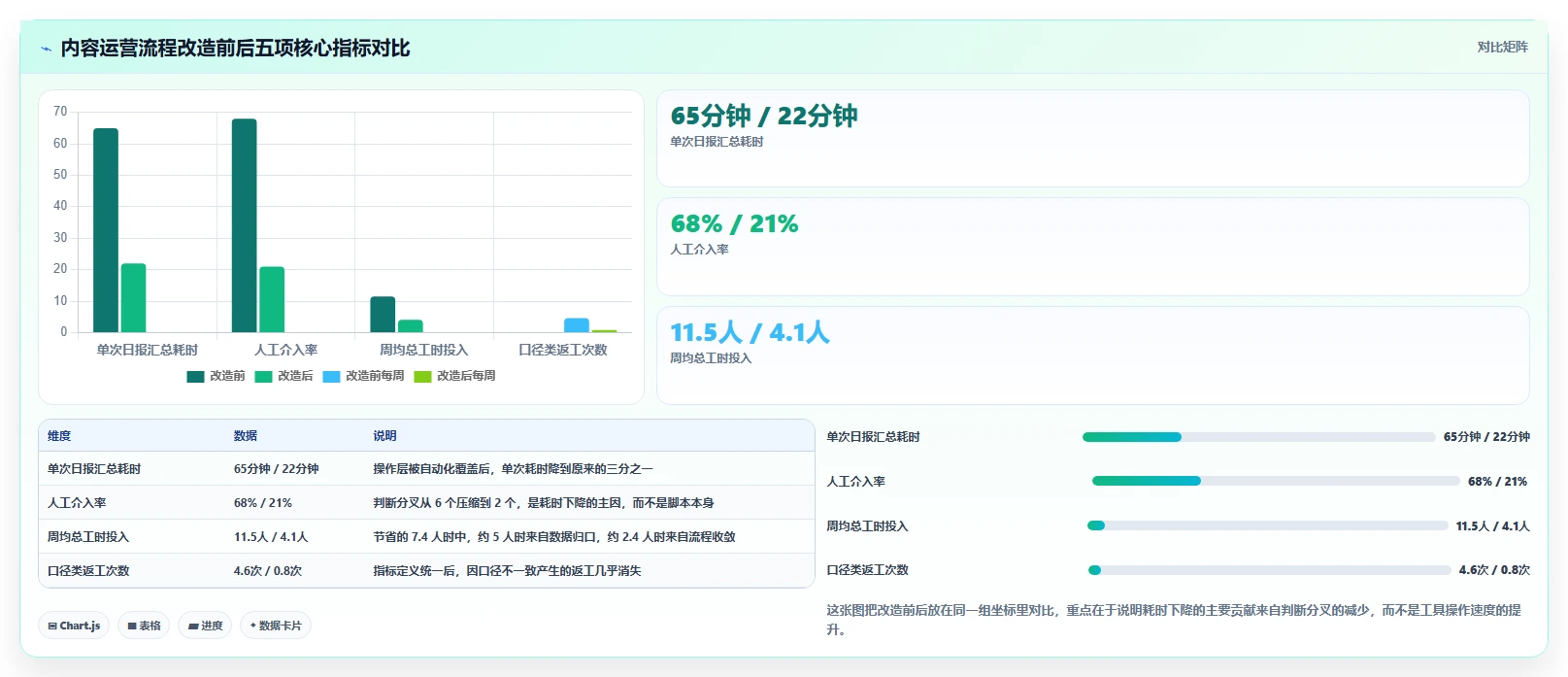Viewport: 1568px width, 677px height.
Task: Click the dark 改造前 bar for 单次日报汇总耗时
Action: point(106,230)
